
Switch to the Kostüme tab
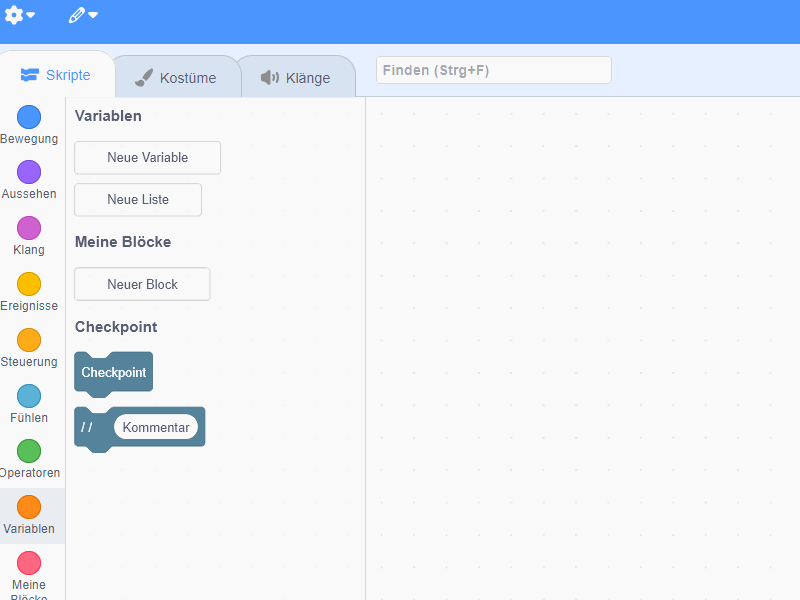(177, 78)
